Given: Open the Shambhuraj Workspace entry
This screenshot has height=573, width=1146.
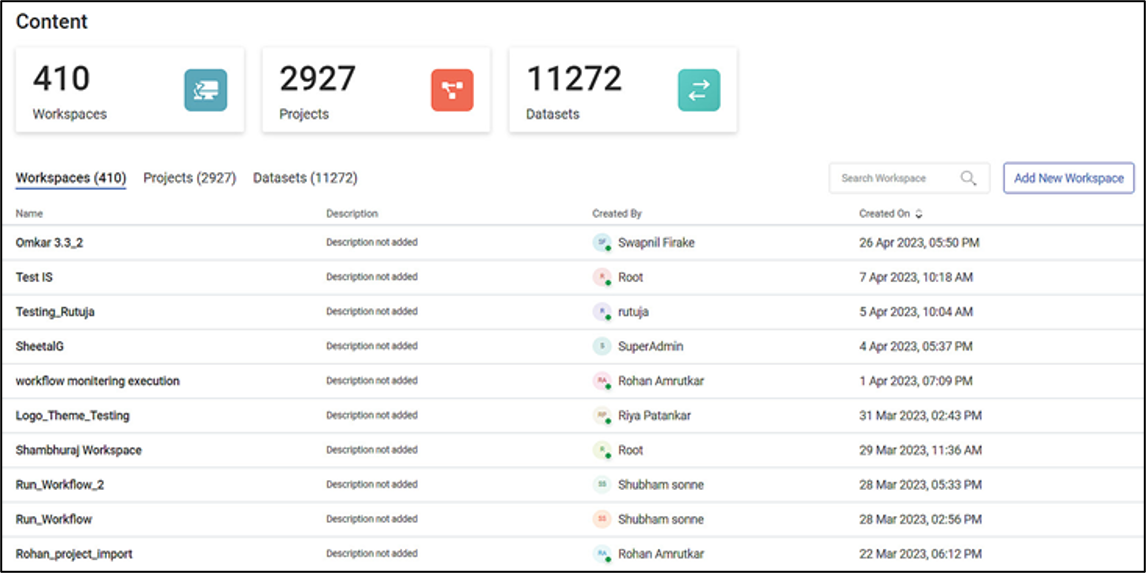Looking at the screenshot, I should (78, 450).
